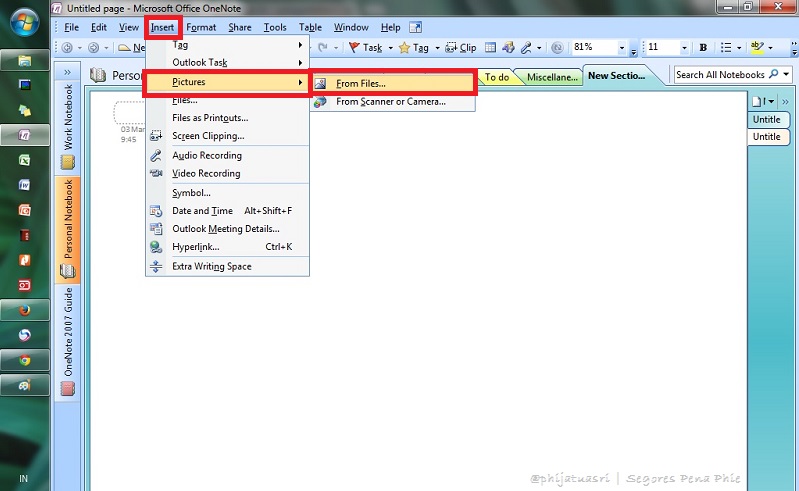Click the Windows Start orb
Image resolution: width=799 pixels, height=491 pixels.
pos(24,22)
